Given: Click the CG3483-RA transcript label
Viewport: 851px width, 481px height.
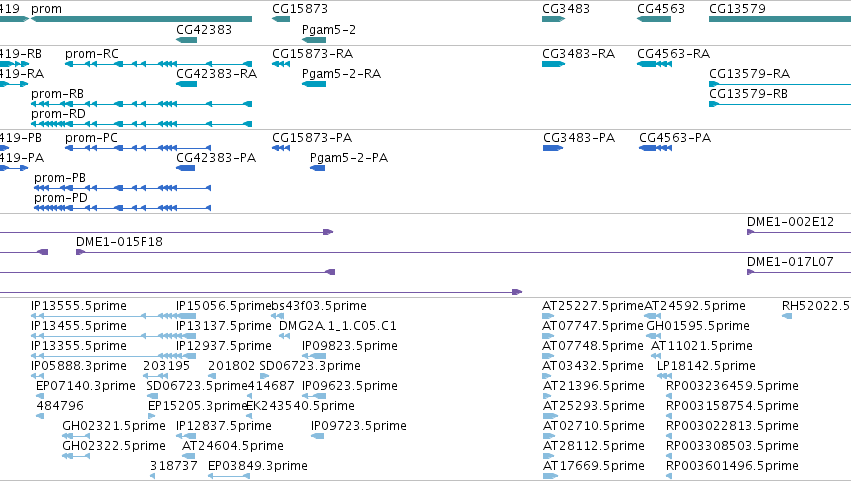Looking at the screenshot, I should 579,54.
